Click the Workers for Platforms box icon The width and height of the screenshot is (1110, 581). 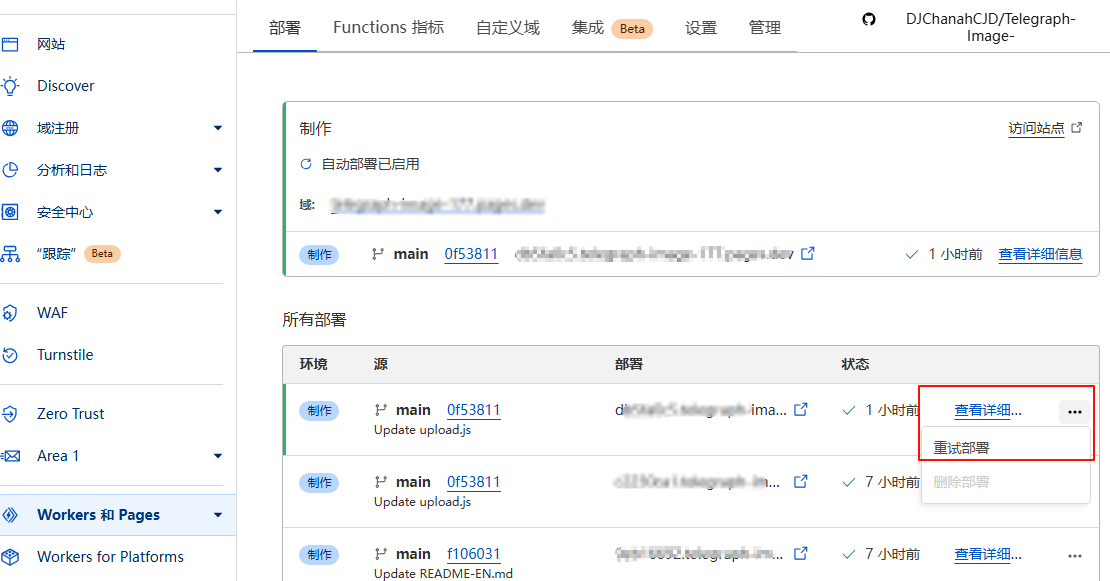(x=10, y=557)
